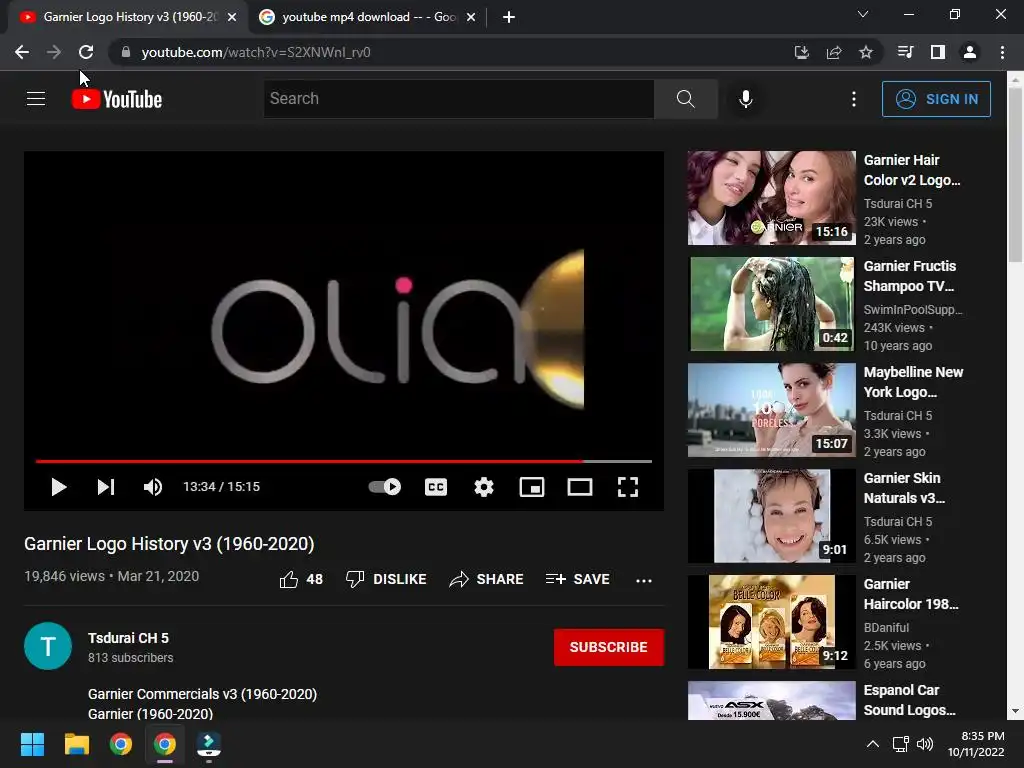Open the tab search chevron
The width and height of the screenshot is (1024, 768).
(x=863, y=14)
